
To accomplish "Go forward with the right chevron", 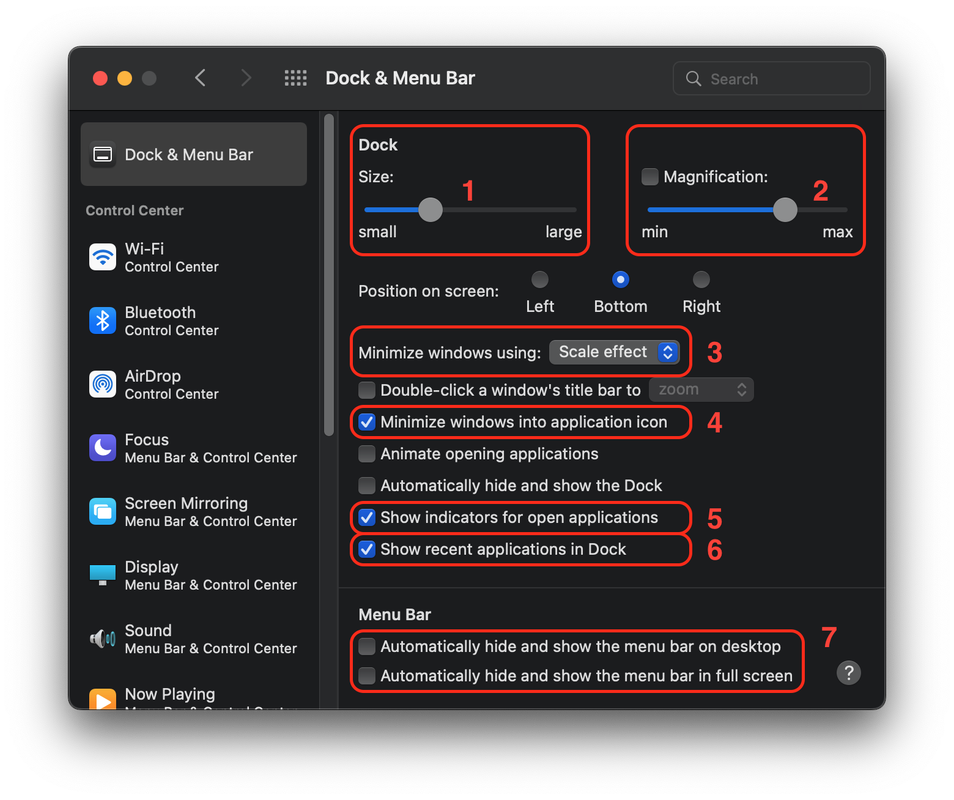I will coord(246,78).
